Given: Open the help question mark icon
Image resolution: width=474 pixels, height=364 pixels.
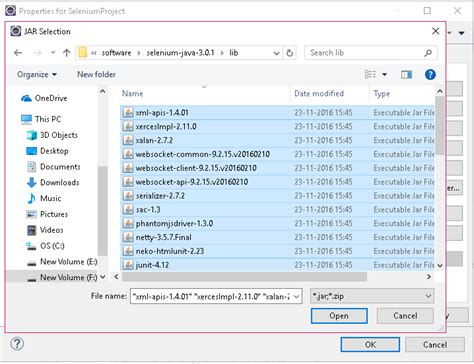Looking at the screenshot, I should click(430, 74).
